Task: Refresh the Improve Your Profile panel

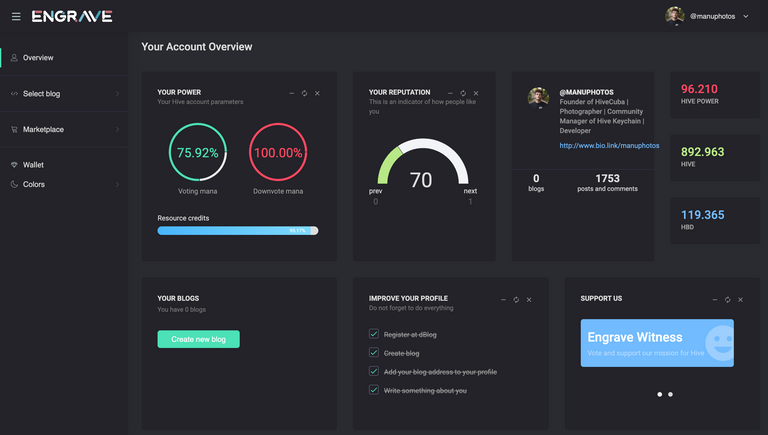Action: (x=516, y=299)
